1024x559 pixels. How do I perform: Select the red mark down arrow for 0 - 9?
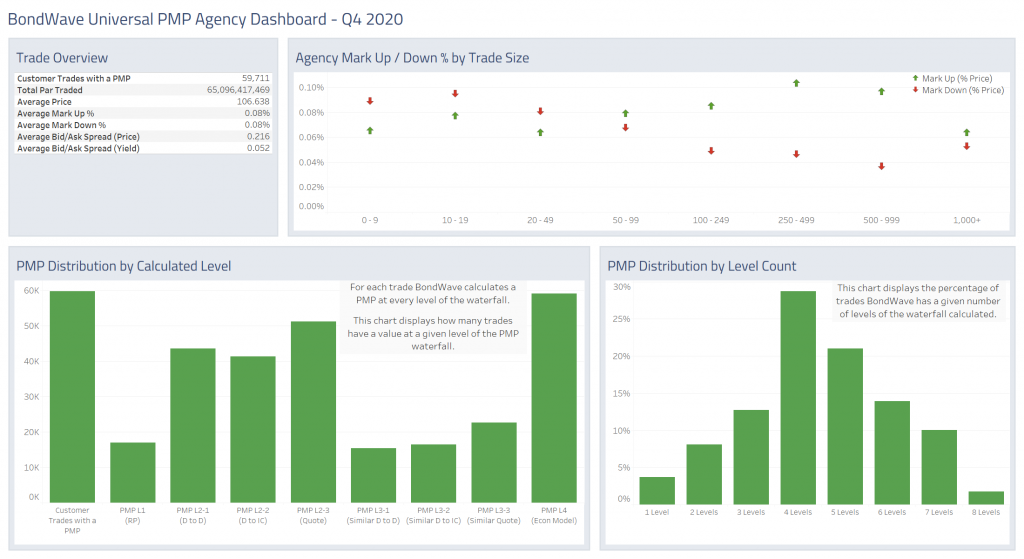(370, 101)
